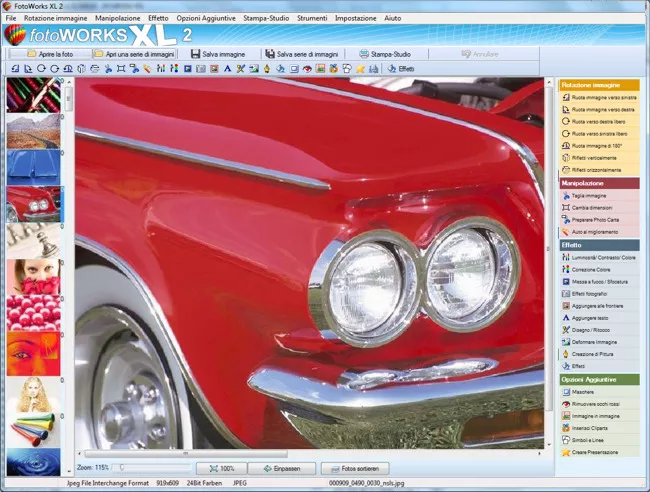The image size is (650, 492).
Task: Click the zoom slider handle
Action: (x=122, y=468)
